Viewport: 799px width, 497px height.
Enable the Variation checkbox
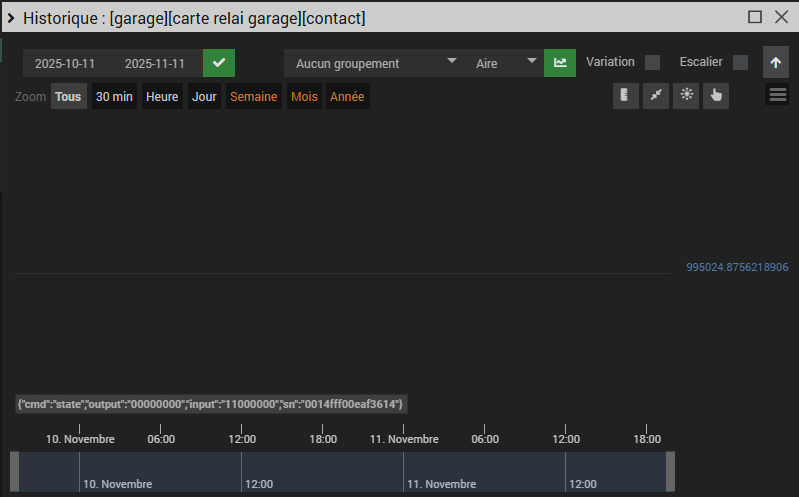(x=652, y=62)
